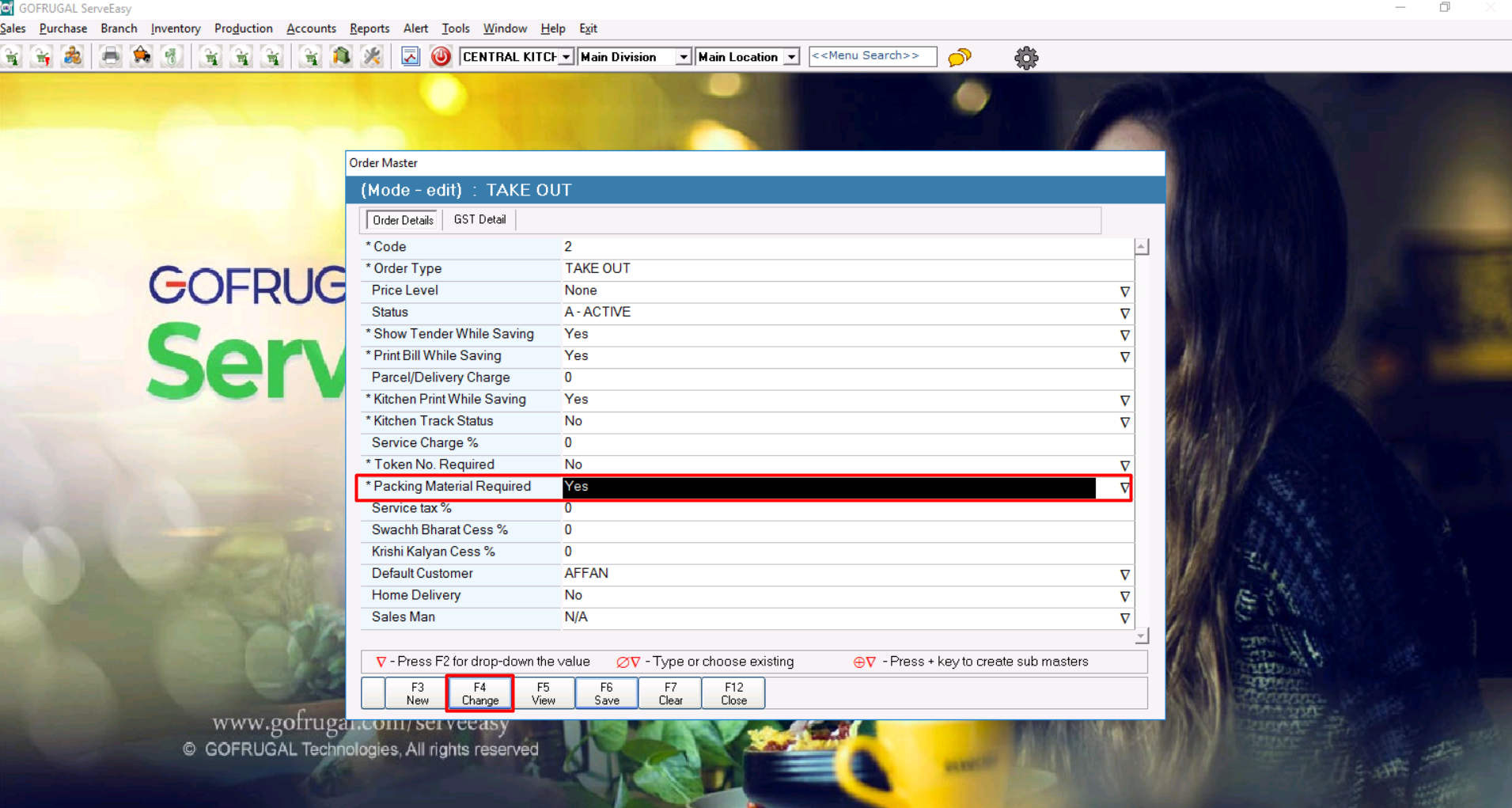Open the Accounts menu
This screenshot has height=808, width=1512.
311,28
